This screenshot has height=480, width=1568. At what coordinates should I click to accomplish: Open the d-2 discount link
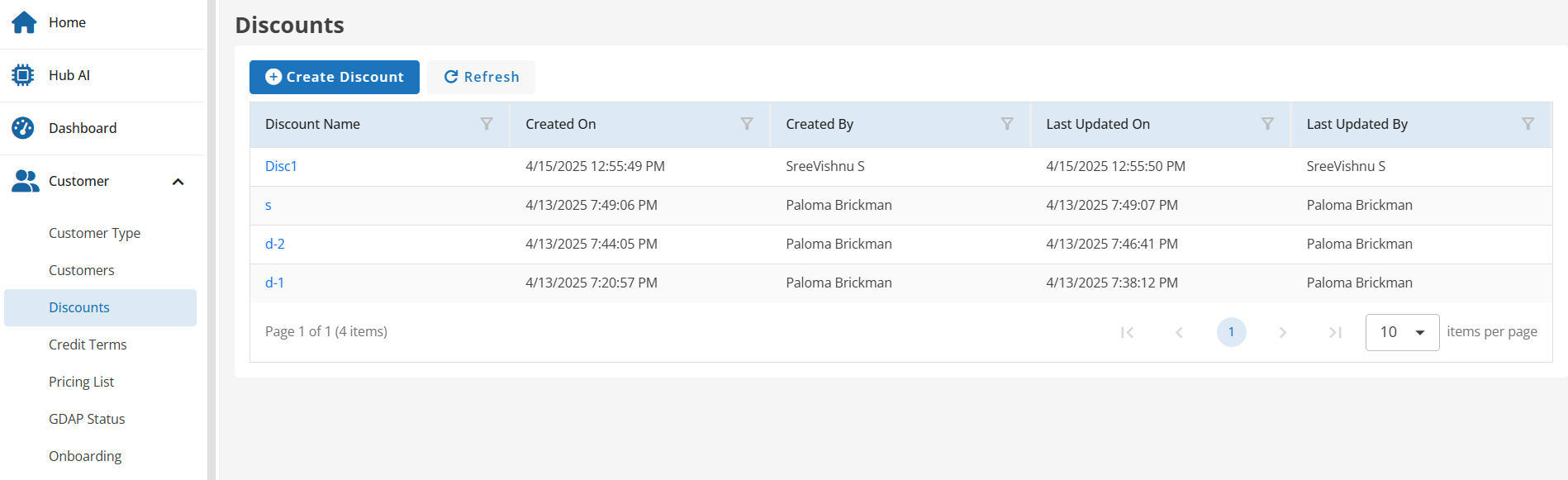pos(275,244)
